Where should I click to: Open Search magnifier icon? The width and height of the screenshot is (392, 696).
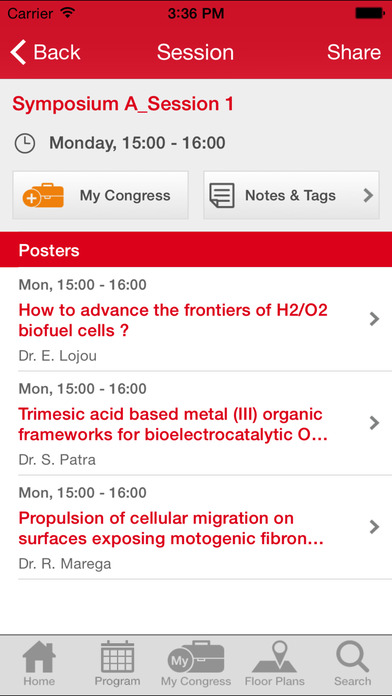pyautogui.click(x=352, y=657)
